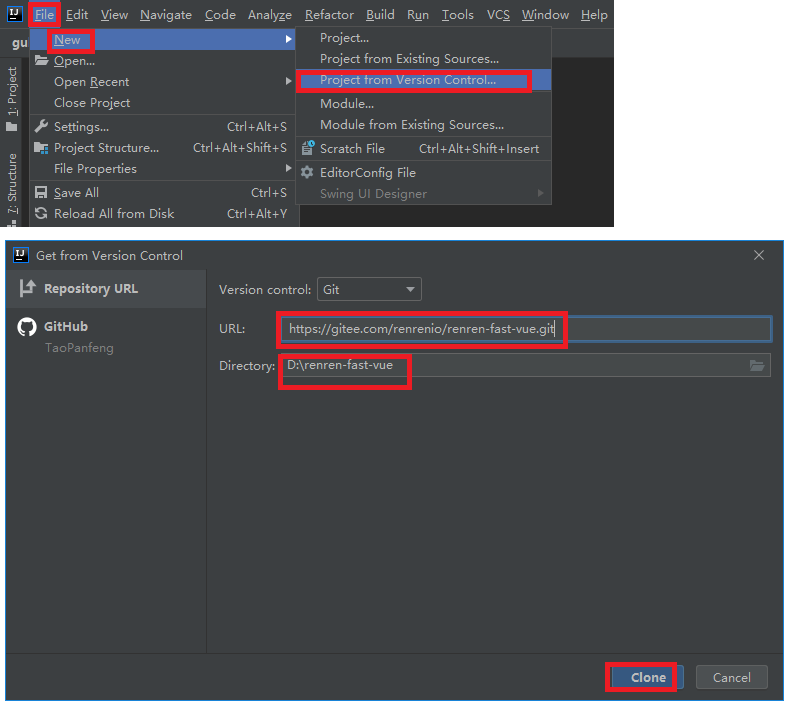Expand the Swing UI Designer submenu arrow
The width and height of the screenshot is (789, 705).
(540, 193)
